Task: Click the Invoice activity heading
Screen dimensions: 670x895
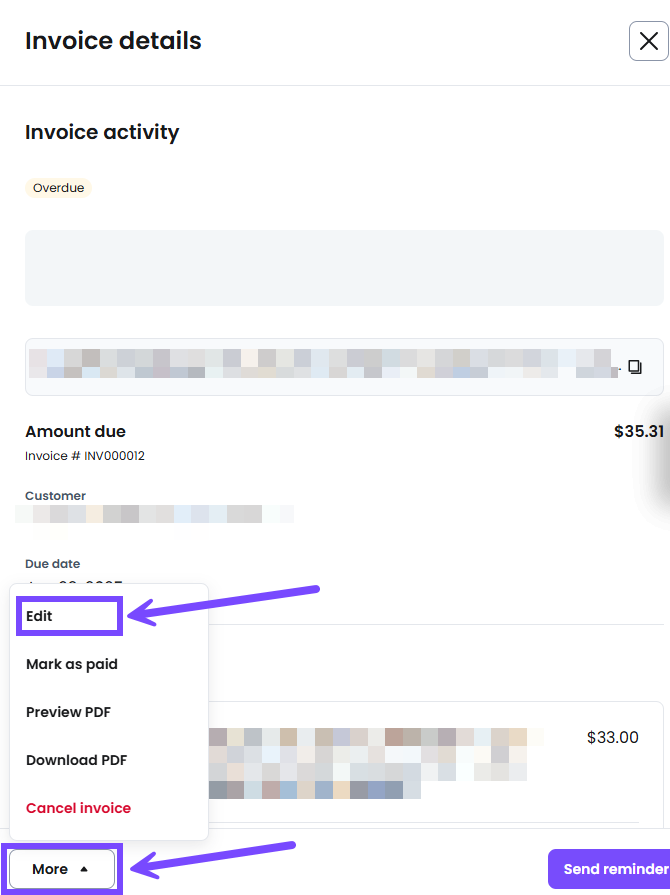Action: (102, 132)
